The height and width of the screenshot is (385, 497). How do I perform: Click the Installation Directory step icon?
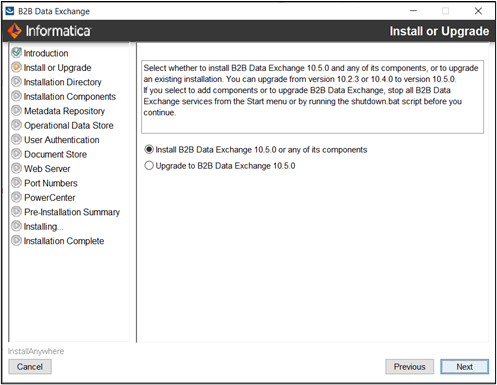click(16, 81)
